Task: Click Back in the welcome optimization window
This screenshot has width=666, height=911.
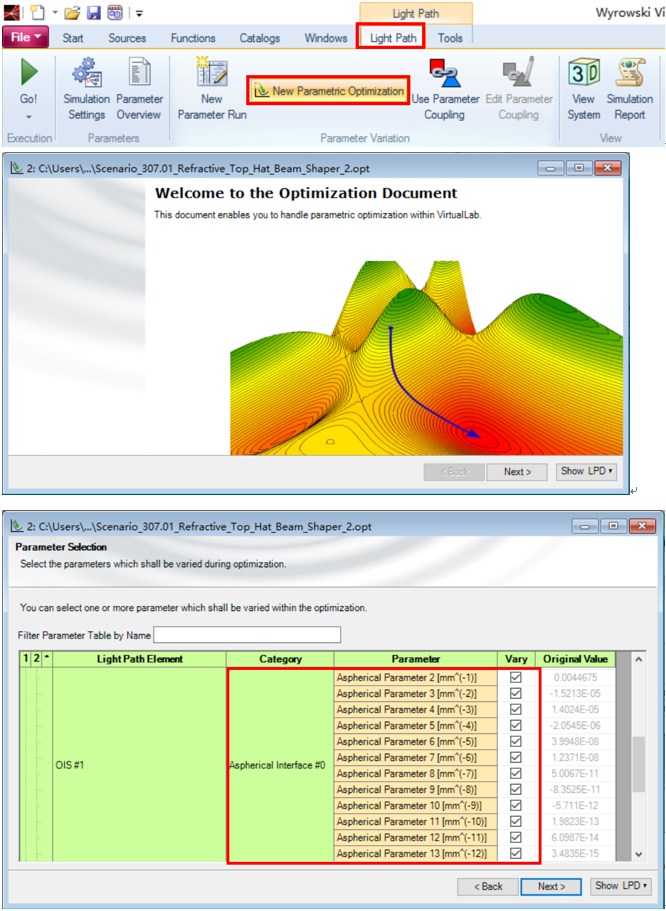Action: (x=454, y=472)
